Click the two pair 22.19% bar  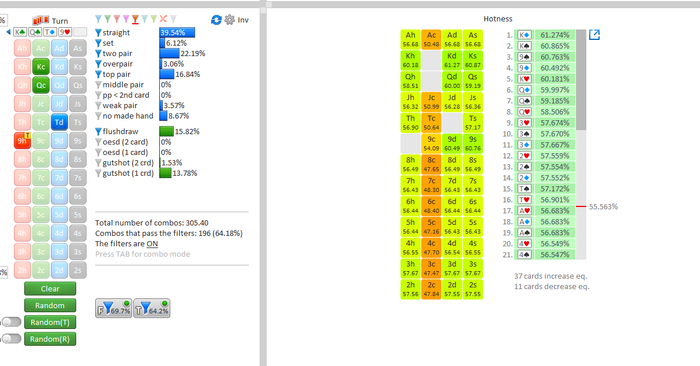click(170, 54)
